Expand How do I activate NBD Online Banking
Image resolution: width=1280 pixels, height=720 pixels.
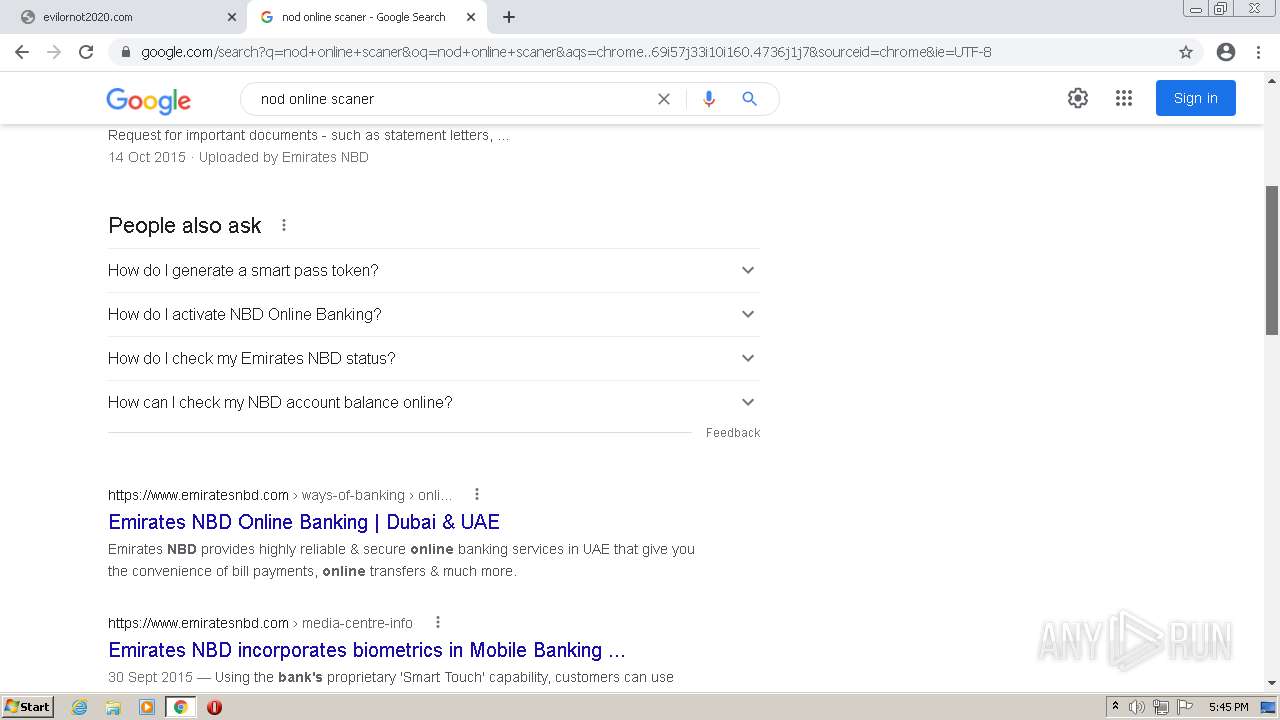click(434, 314)
